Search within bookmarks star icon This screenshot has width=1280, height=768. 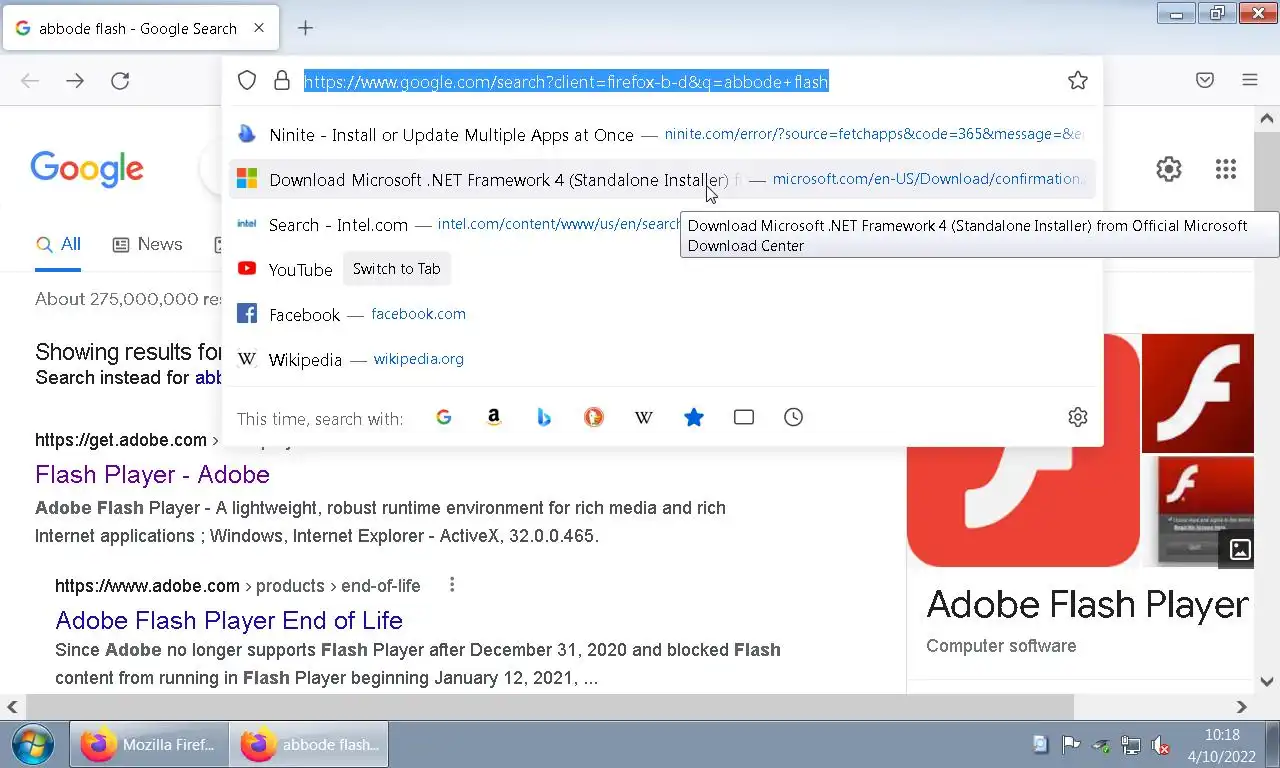[x=694, y=417]
